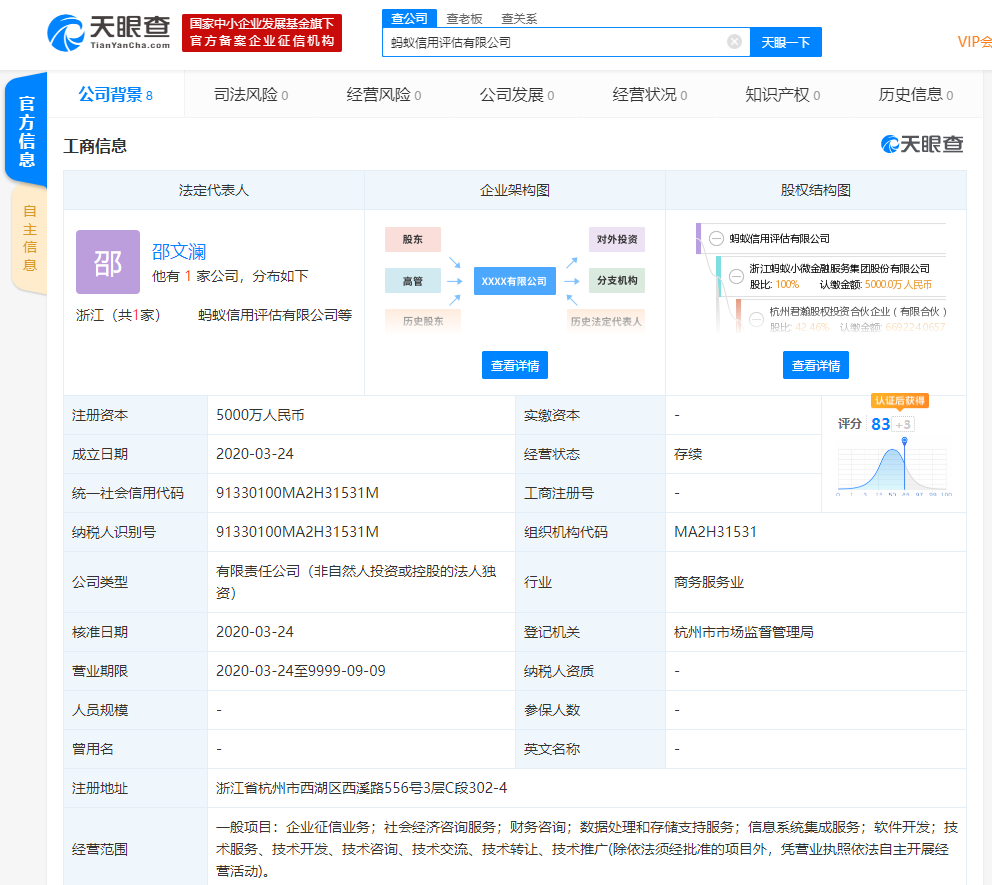The image size is (992, 885).
Task: Open the 司法风险 tab
Action: click(248, 93)
